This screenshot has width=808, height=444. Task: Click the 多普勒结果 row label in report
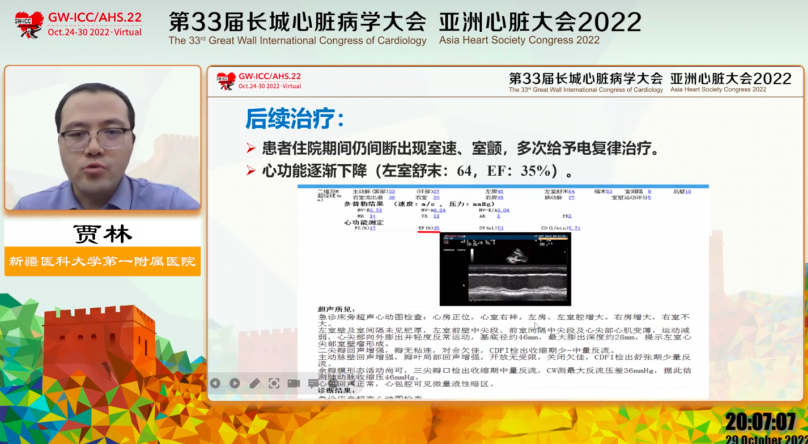point(363,204)
